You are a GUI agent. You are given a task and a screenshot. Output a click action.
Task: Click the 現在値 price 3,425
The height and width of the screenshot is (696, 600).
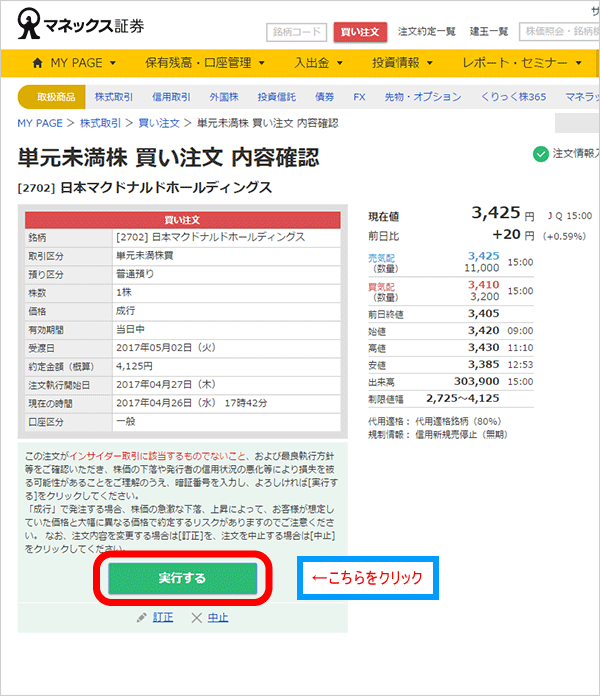pos(495,213)
